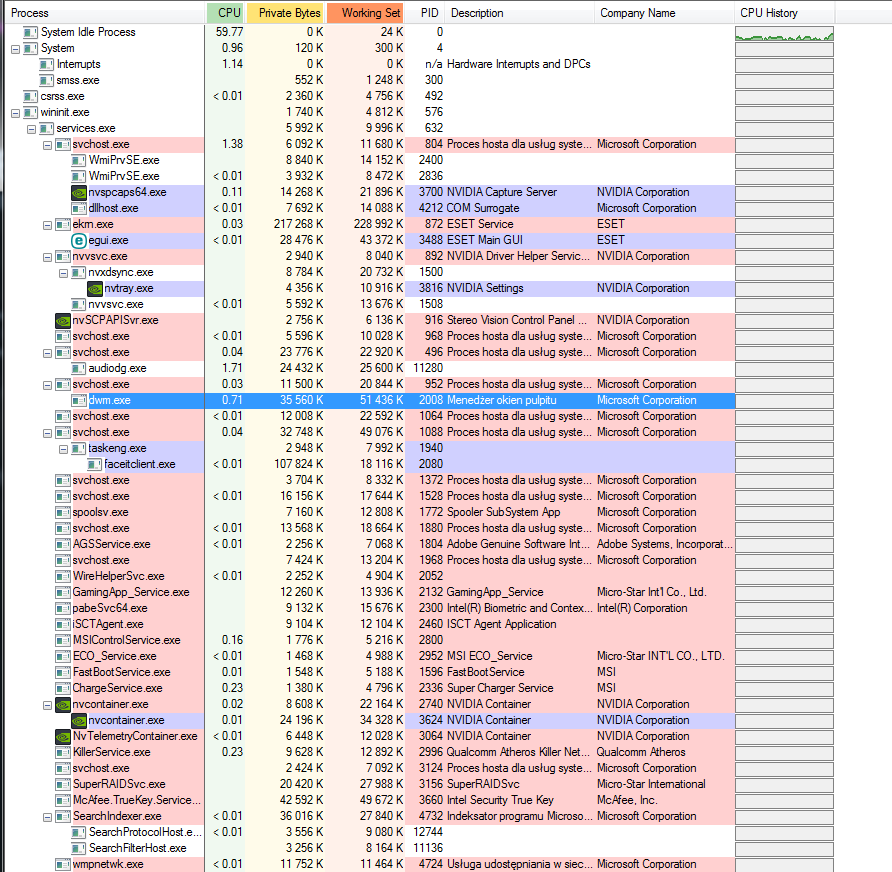Click the ChargeService.exe process icon
This screenshot has height=872, width=892.
(63, 688)
